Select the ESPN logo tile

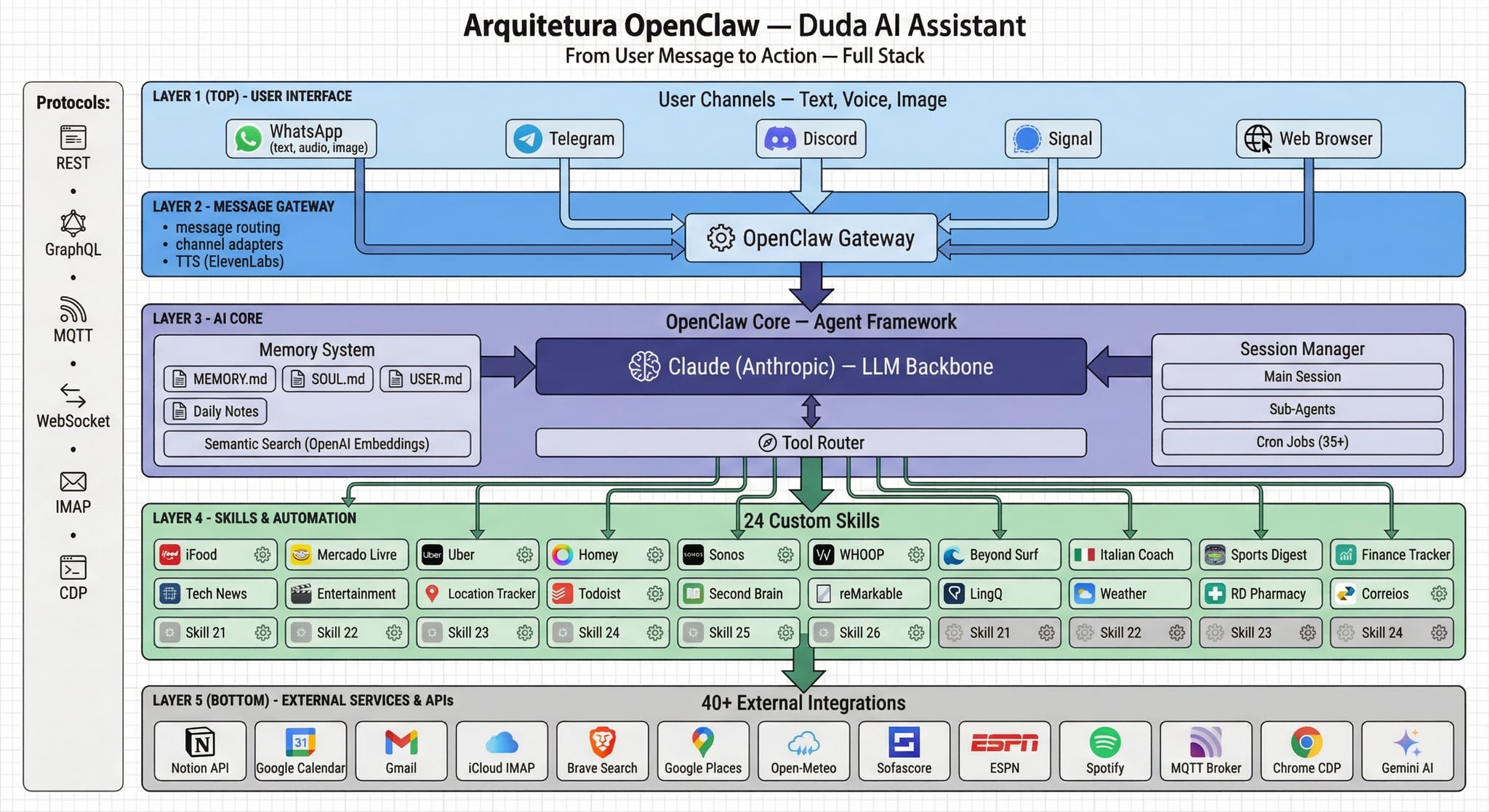pyautogui.click(x=1004, y=752)
